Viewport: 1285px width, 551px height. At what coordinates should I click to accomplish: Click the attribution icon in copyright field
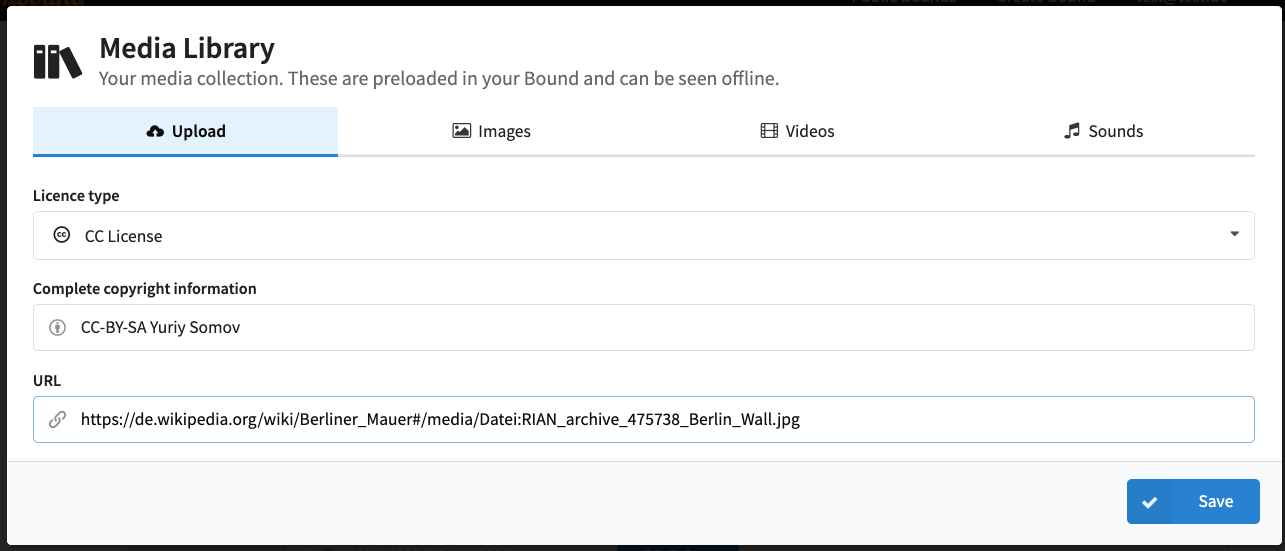[58, 327]
